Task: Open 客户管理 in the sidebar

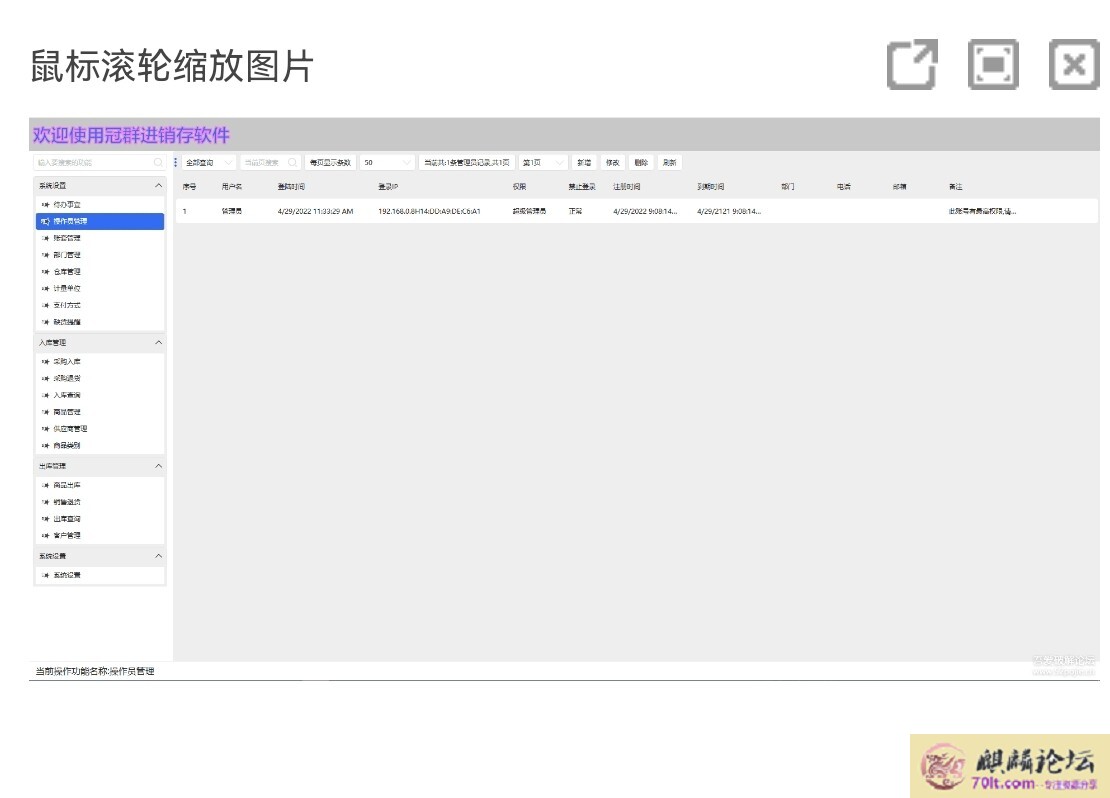Action: coord(99,535)
